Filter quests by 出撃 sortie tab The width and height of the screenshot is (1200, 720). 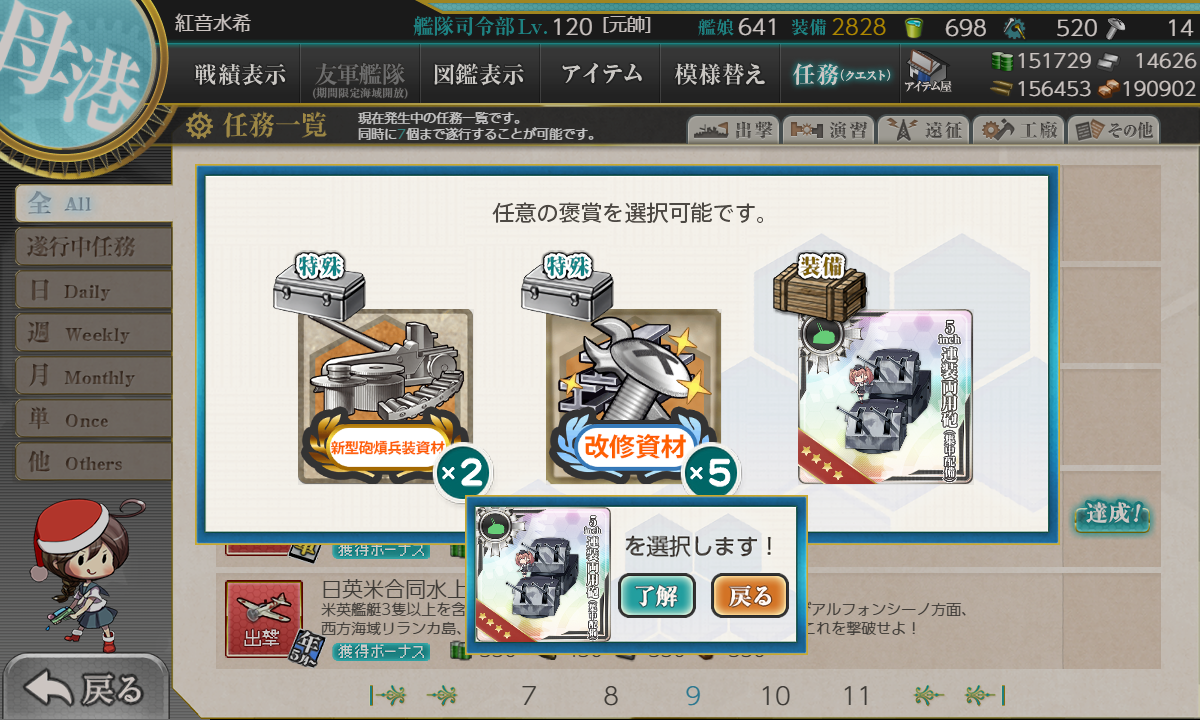(731, 130)
